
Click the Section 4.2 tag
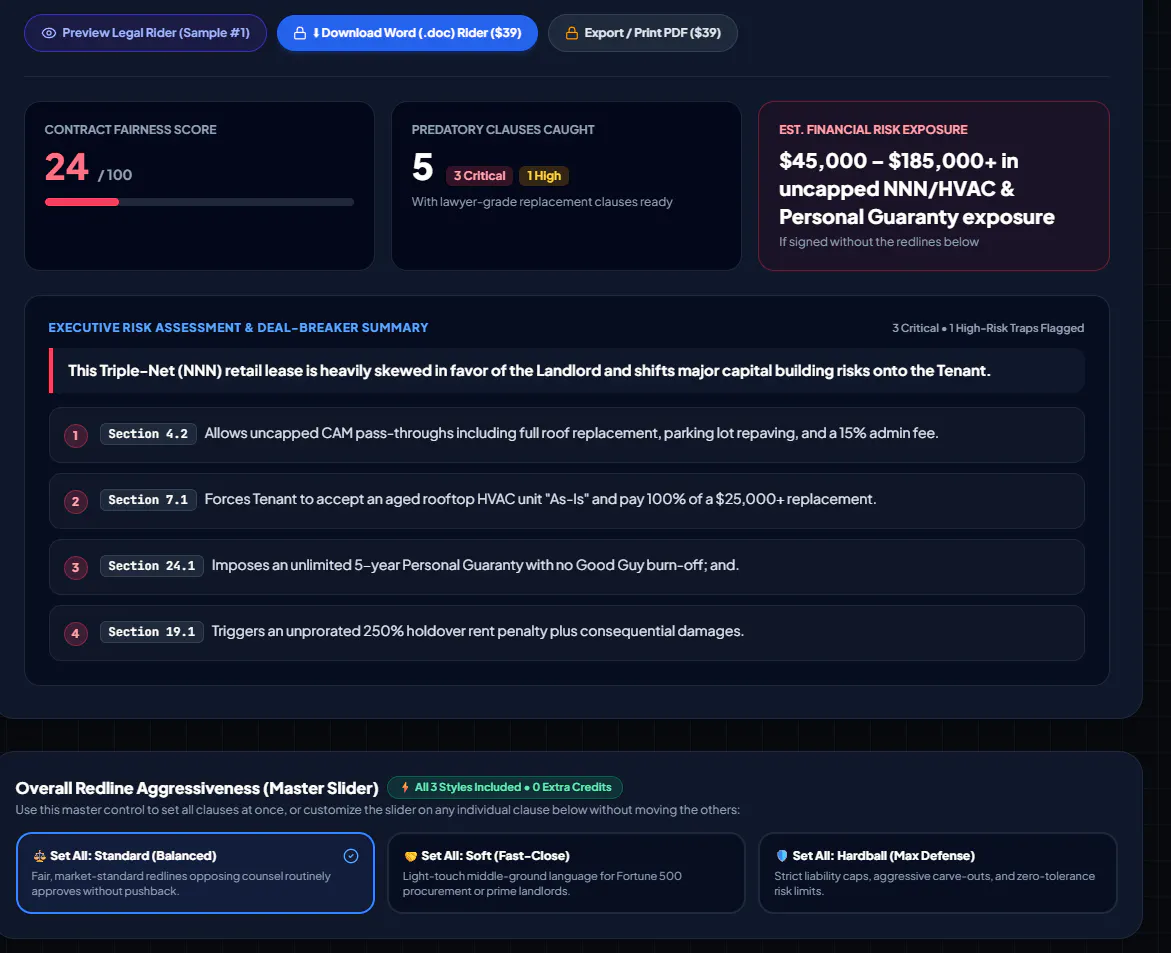click(148, 434)
